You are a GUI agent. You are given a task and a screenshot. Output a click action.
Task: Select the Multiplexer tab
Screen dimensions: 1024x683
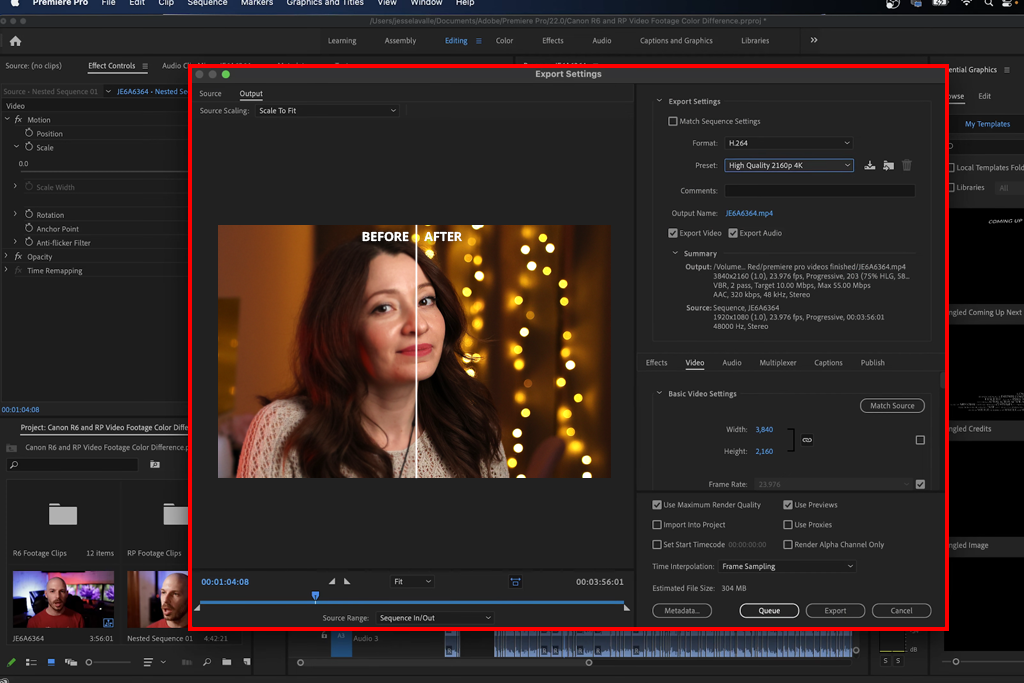pos(778,362)
